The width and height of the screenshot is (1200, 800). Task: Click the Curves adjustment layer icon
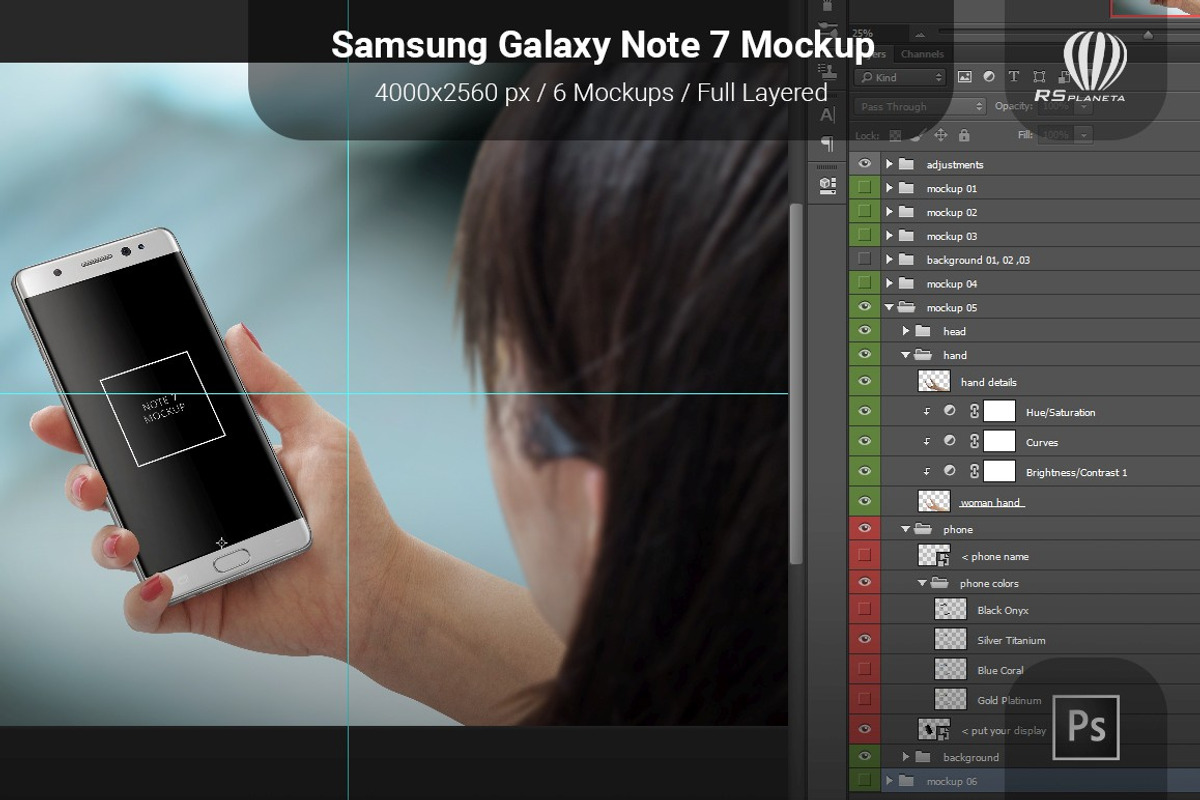point(949,441)
